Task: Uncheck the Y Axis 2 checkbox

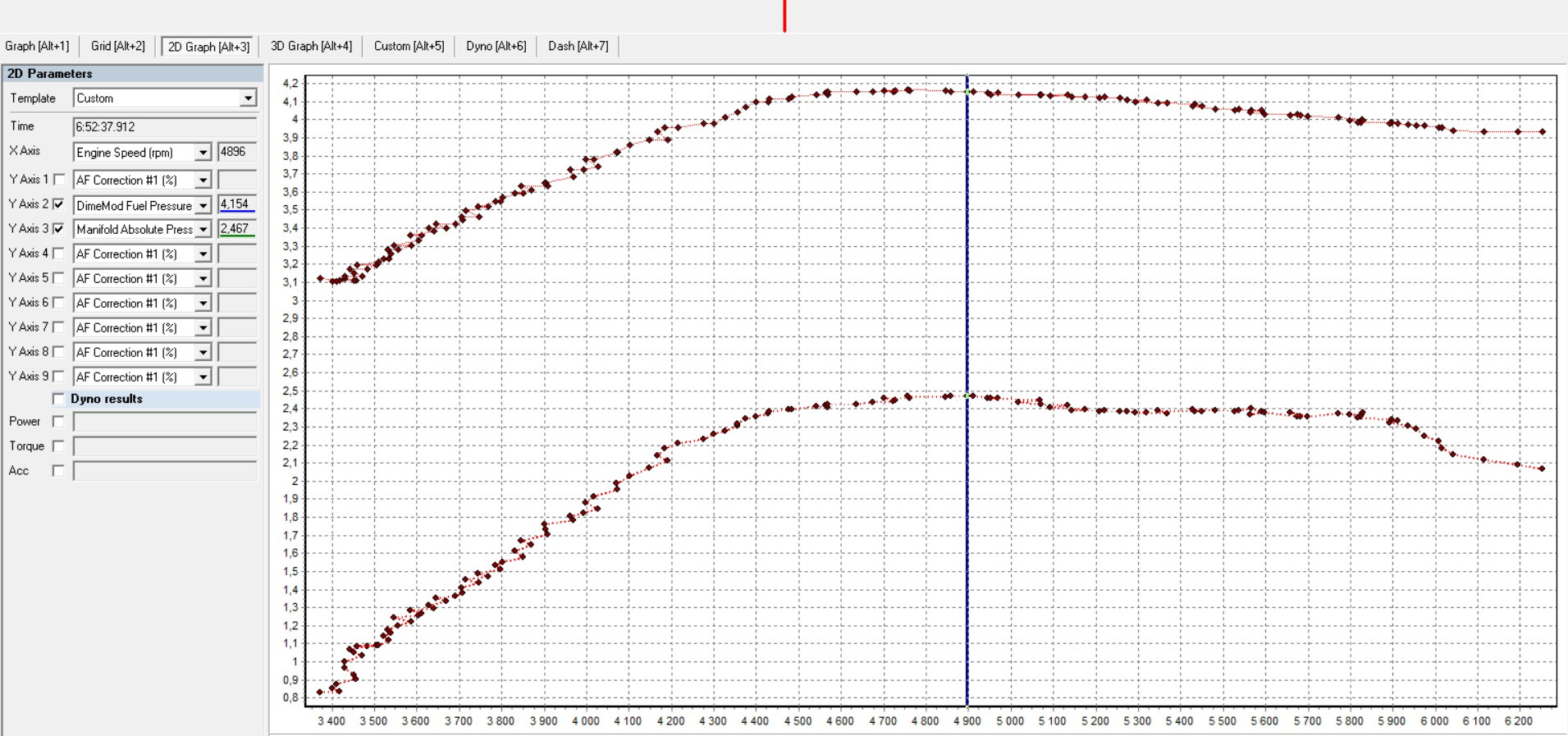Action: (58, 204)
